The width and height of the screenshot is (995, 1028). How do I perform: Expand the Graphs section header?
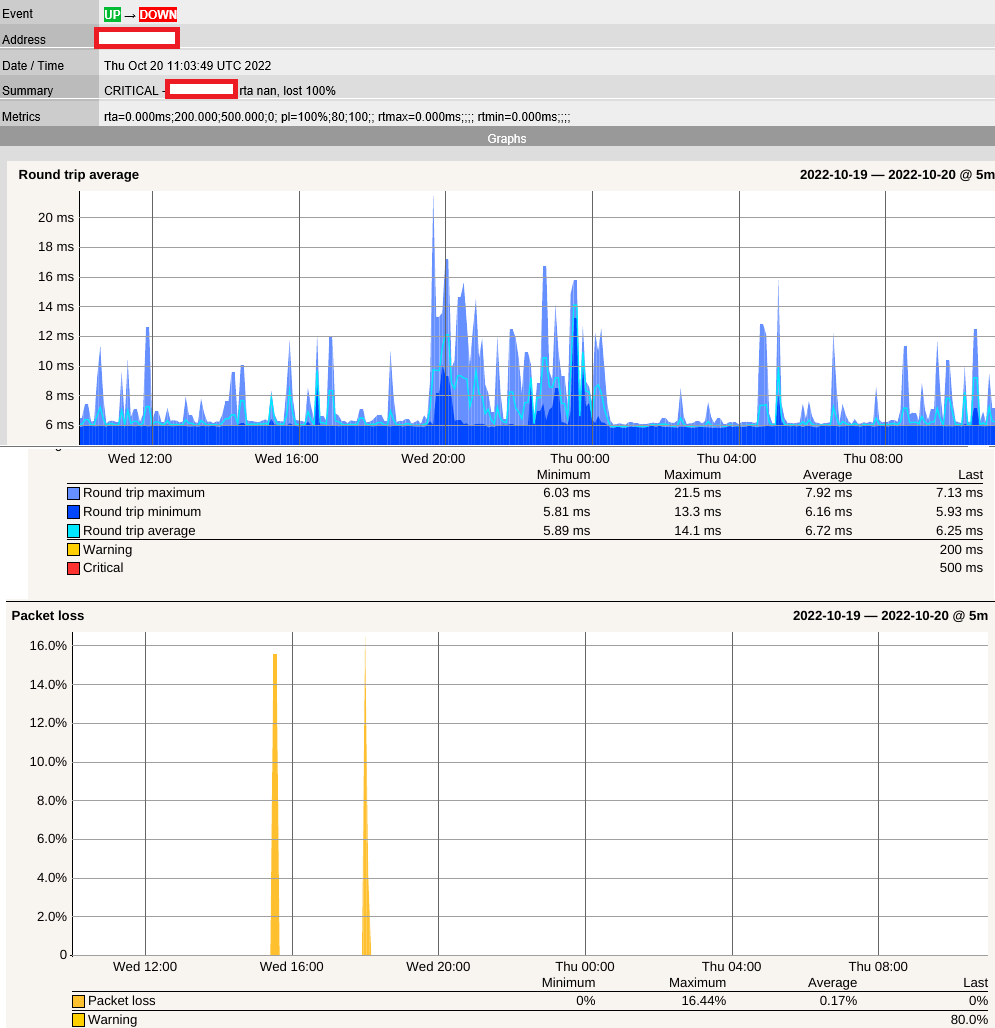click(506, 138)
